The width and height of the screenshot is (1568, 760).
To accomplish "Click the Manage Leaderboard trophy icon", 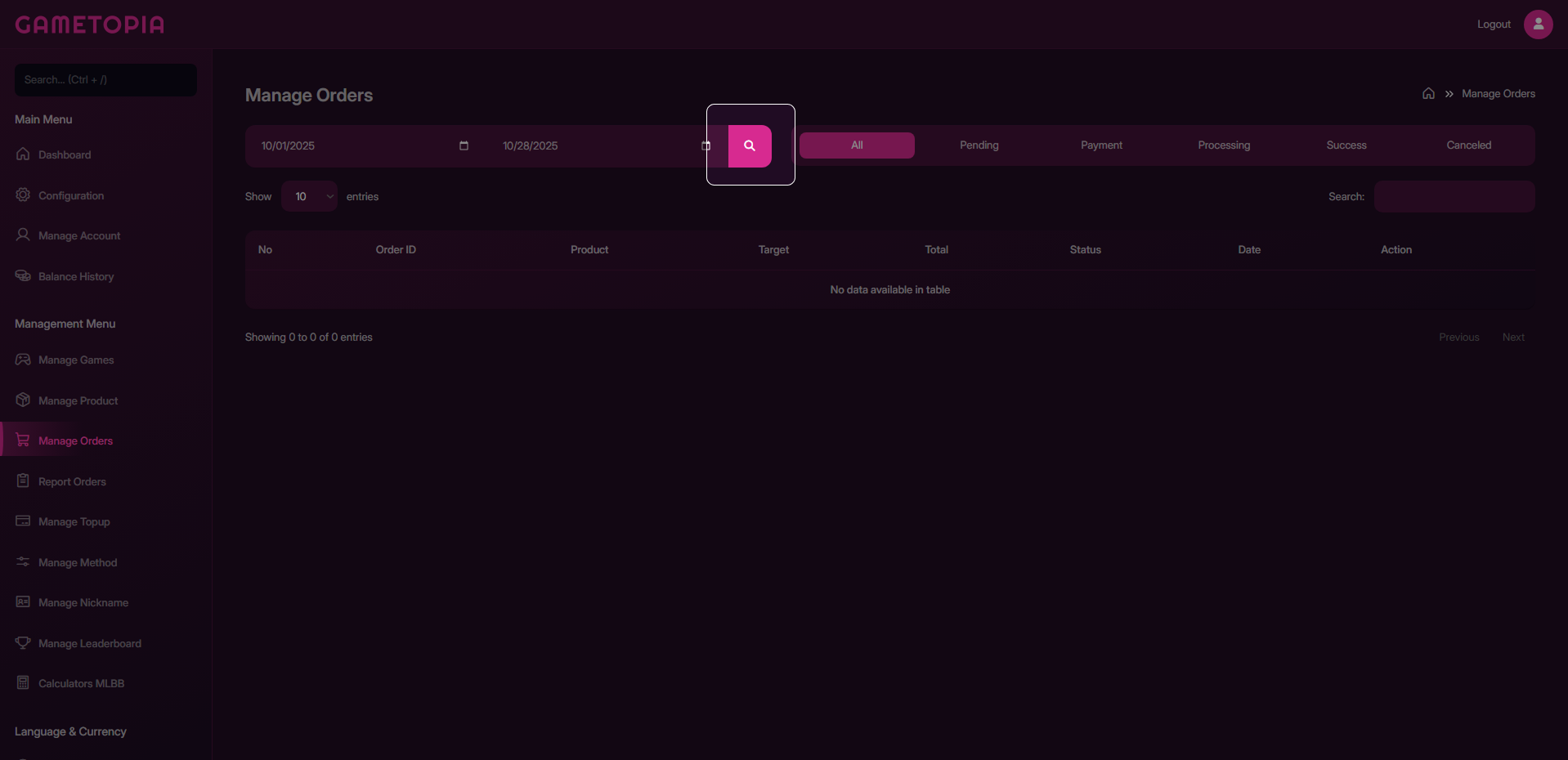I will click(23, 642).
